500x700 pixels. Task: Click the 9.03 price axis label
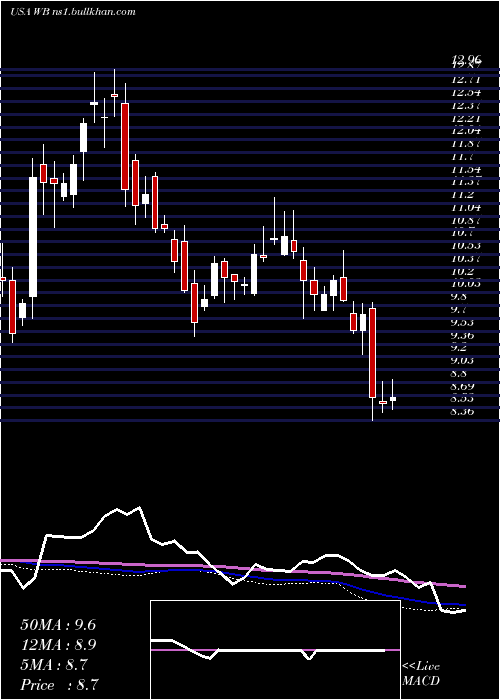462,361
